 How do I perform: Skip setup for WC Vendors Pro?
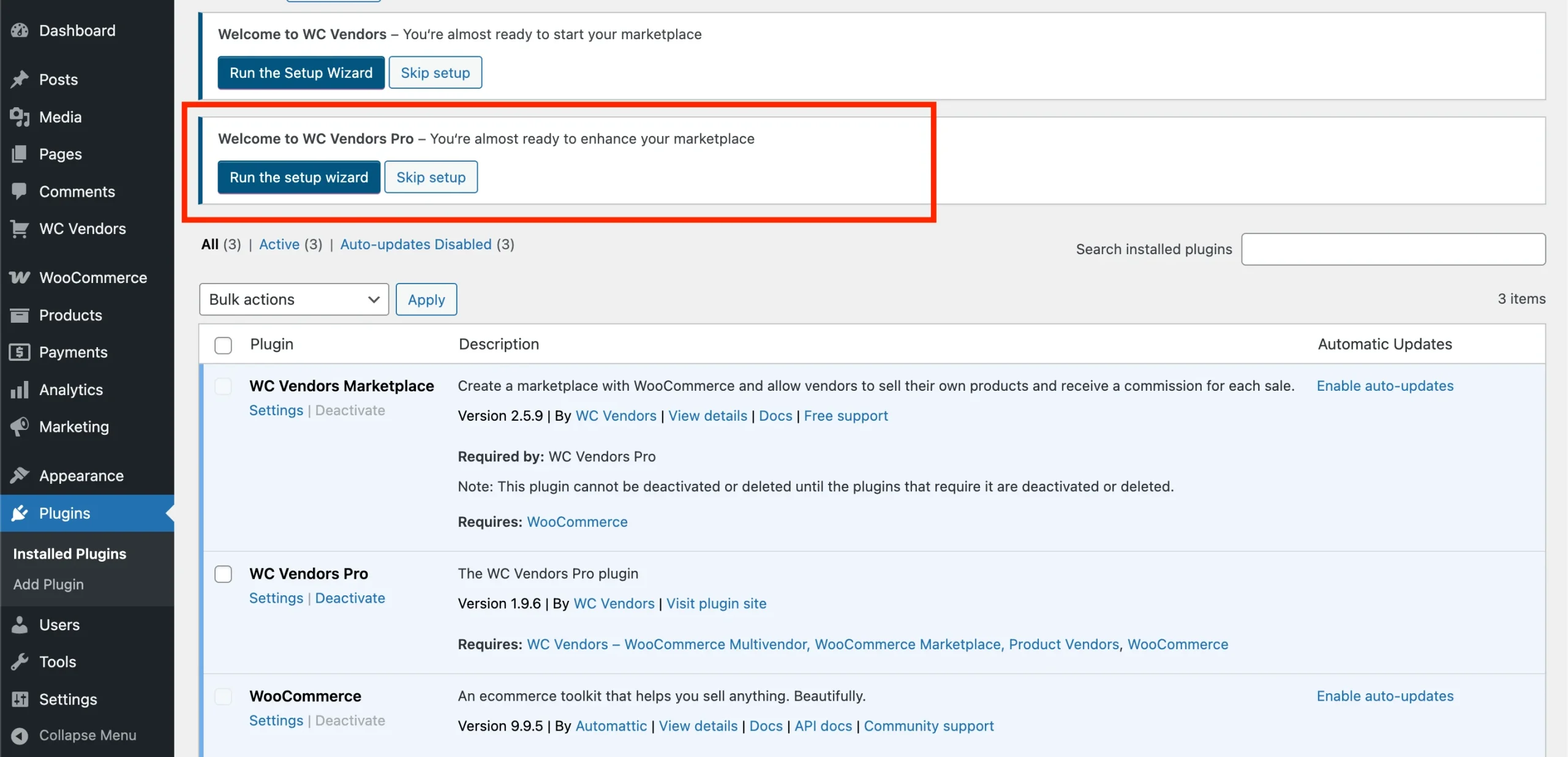tap(431, 178)
